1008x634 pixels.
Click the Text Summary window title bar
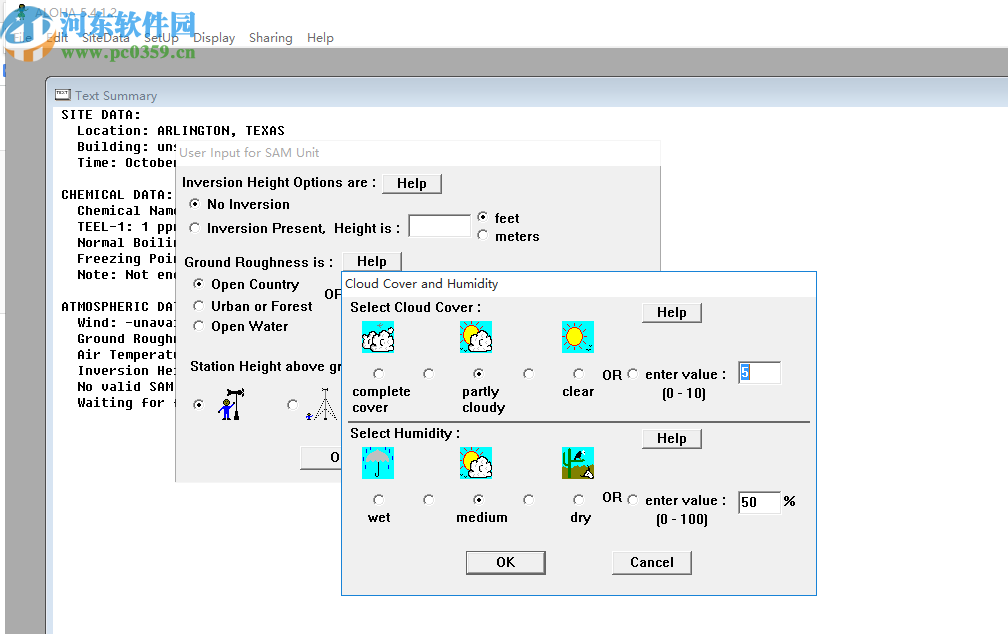(x=527, y=95)
